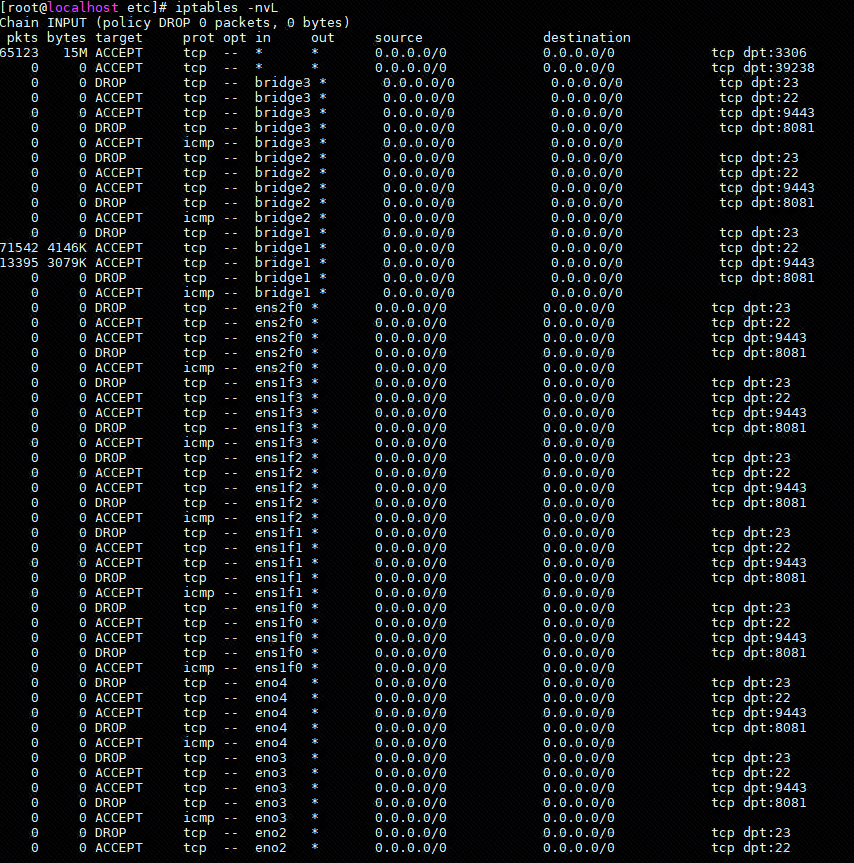Click 'eno2' in the dpt:23 row

click(271, 833)
